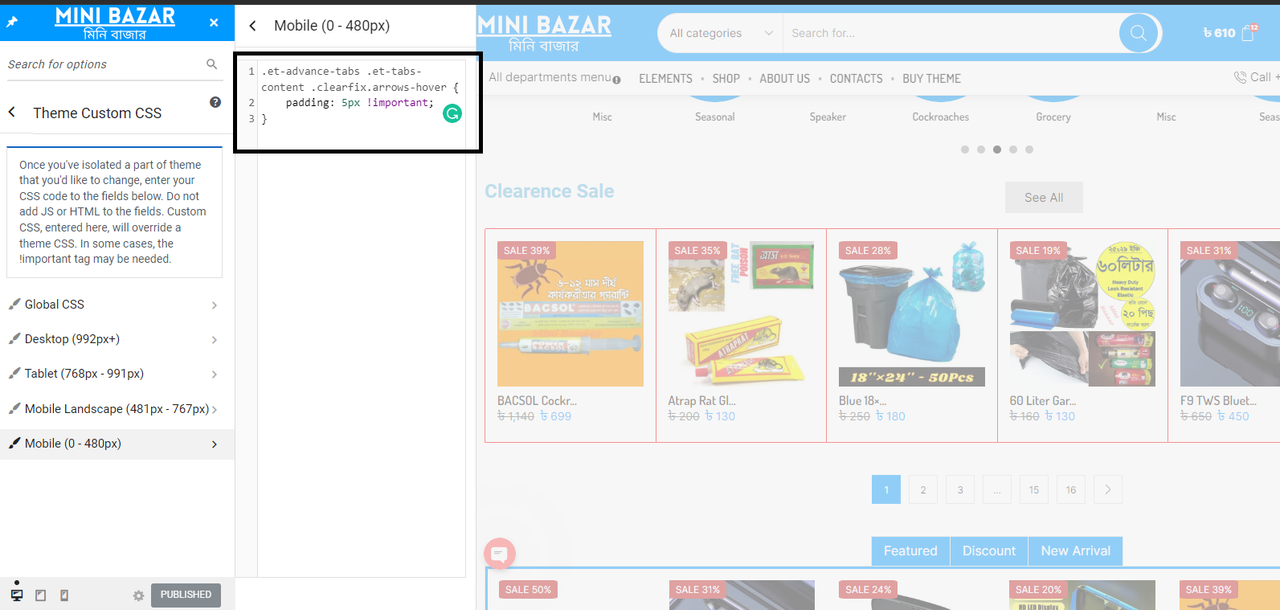Open the BACSOL cockroach gel product image
1280x610 pixels.
[x=570, y=314]
